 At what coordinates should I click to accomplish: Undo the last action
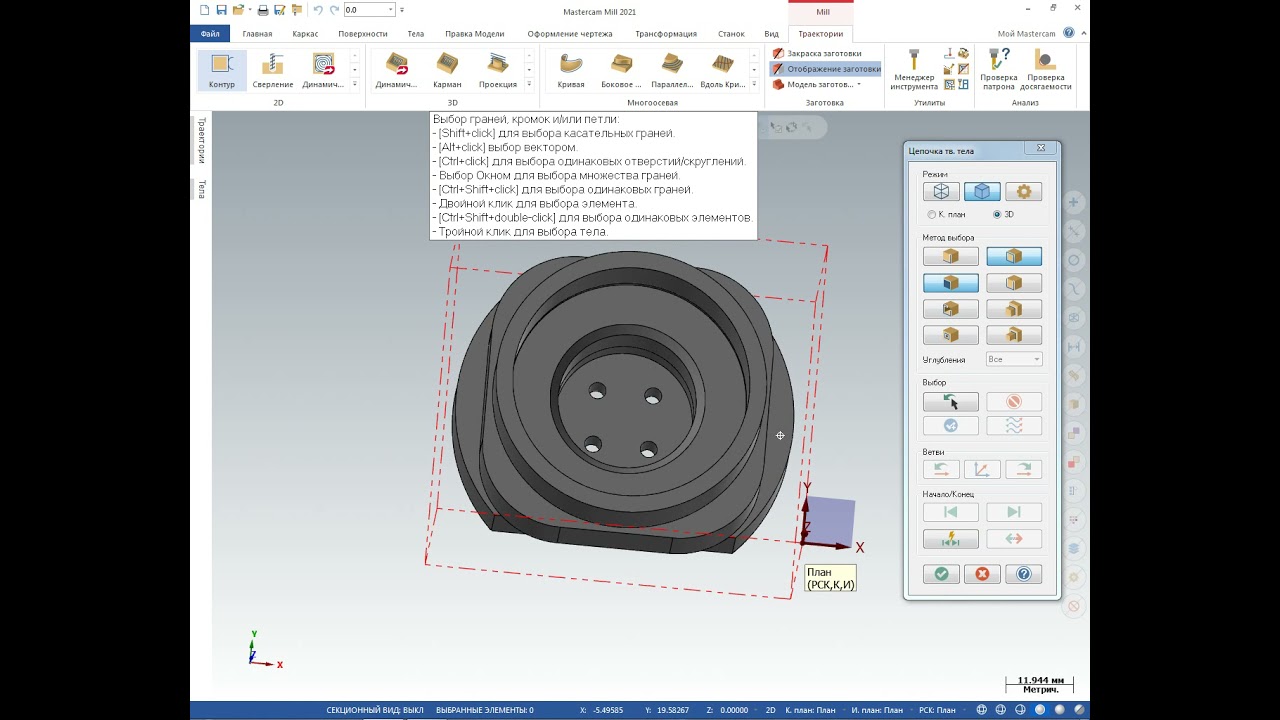[318, 10]
